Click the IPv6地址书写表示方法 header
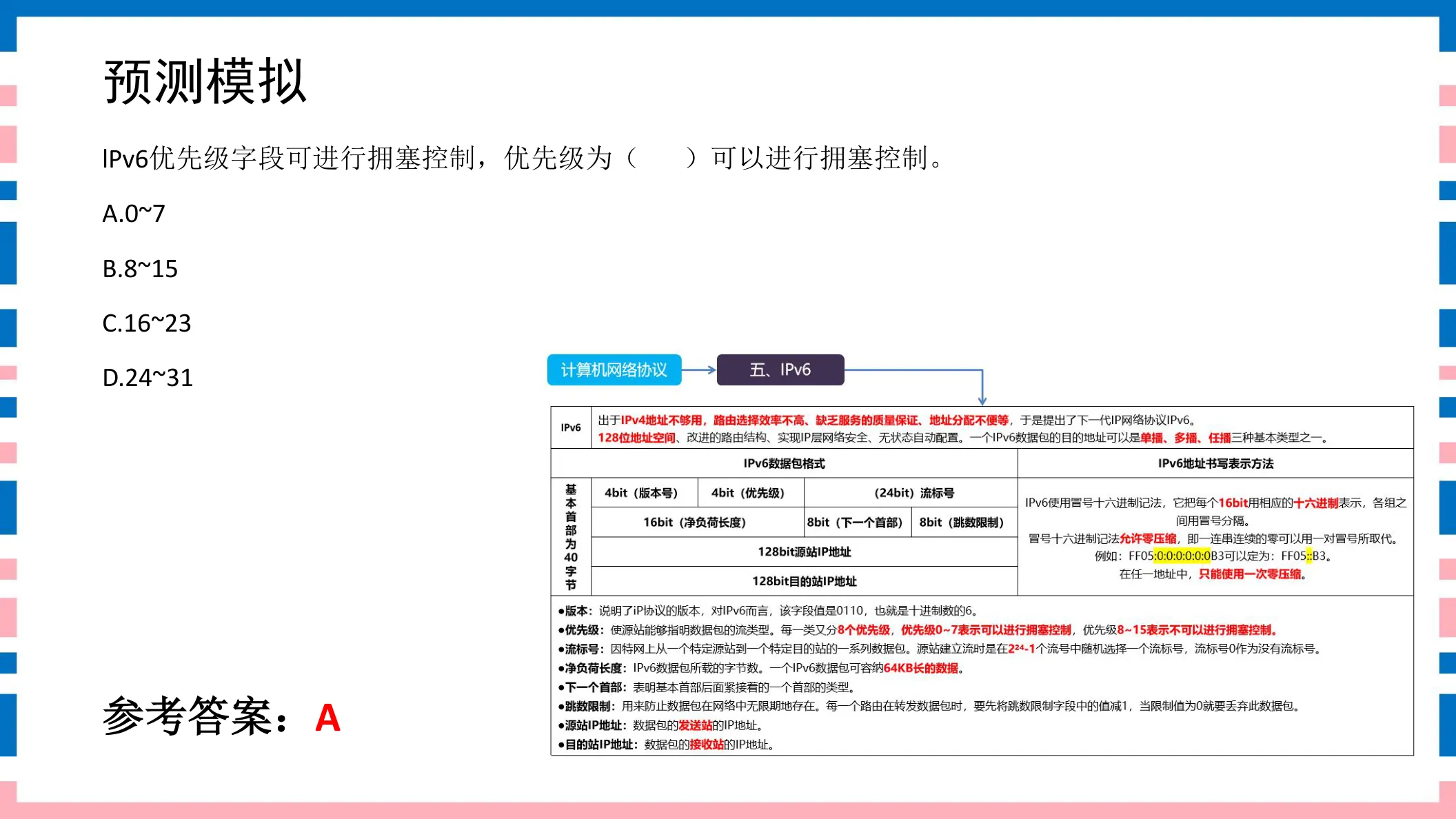 pos(1215,463)
